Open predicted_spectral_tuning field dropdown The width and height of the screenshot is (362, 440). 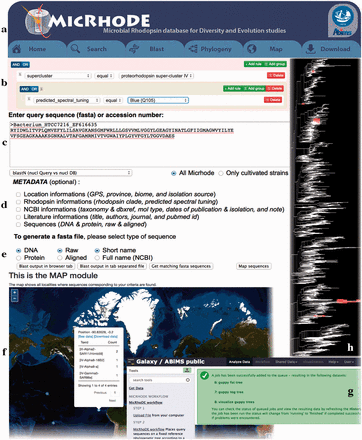pos(67,100)
